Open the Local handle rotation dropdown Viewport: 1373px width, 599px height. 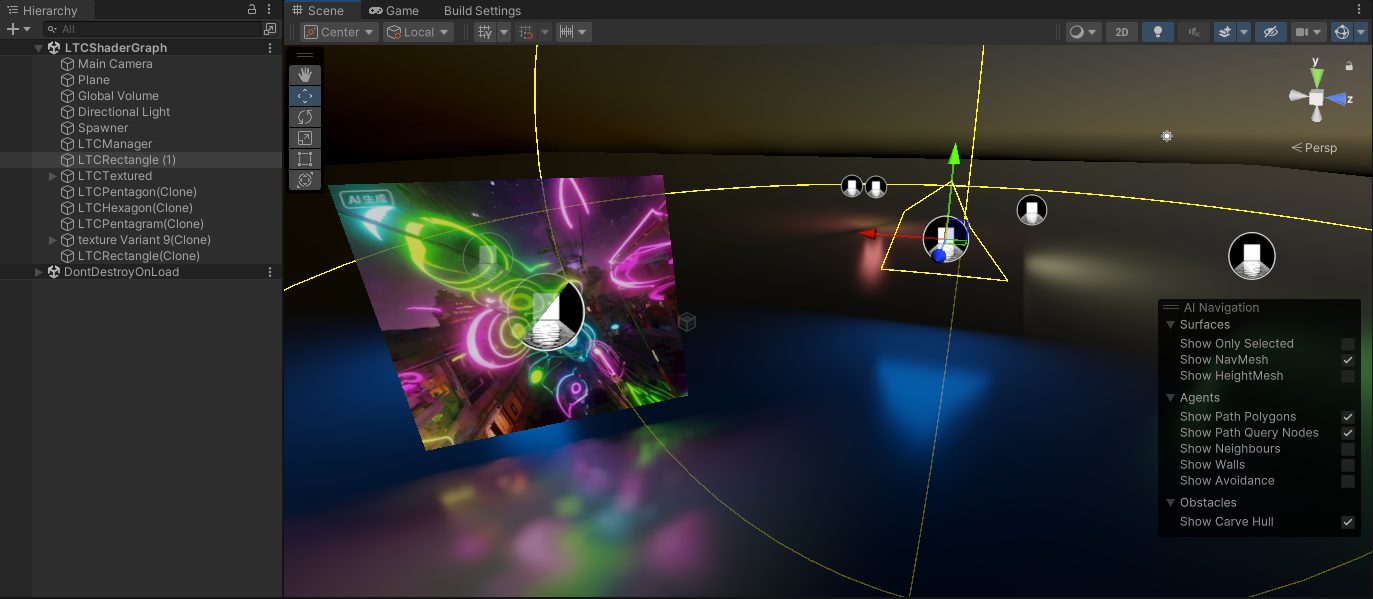coord(418,32)
